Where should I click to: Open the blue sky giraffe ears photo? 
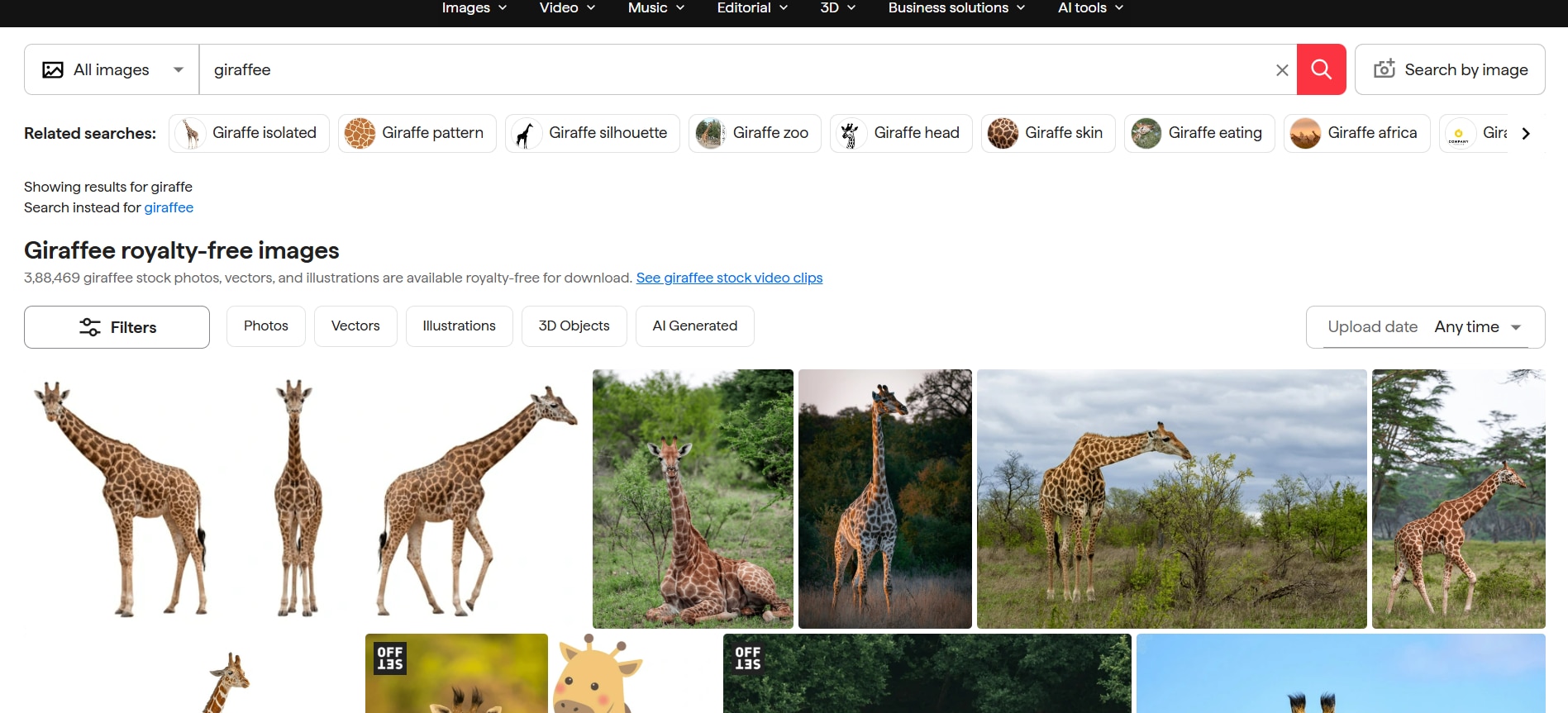coord(1341,673)
